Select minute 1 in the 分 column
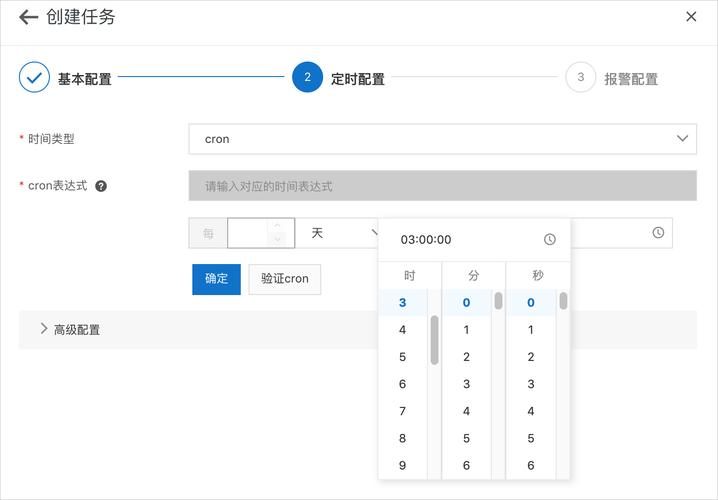The image size is (718, 500). click(466, 330)
